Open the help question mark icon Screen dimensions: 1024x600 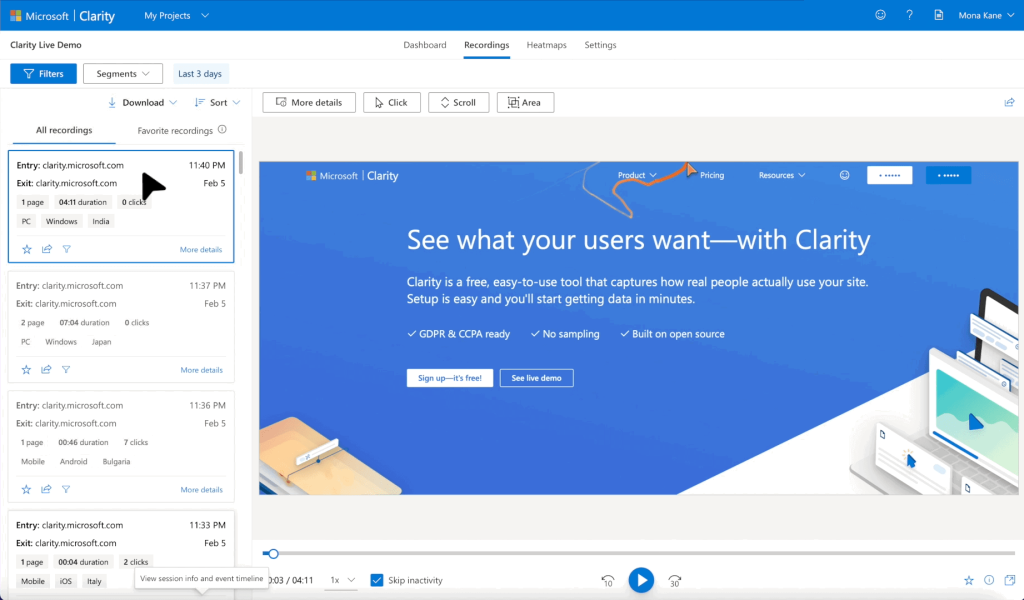tap(909, 15)
